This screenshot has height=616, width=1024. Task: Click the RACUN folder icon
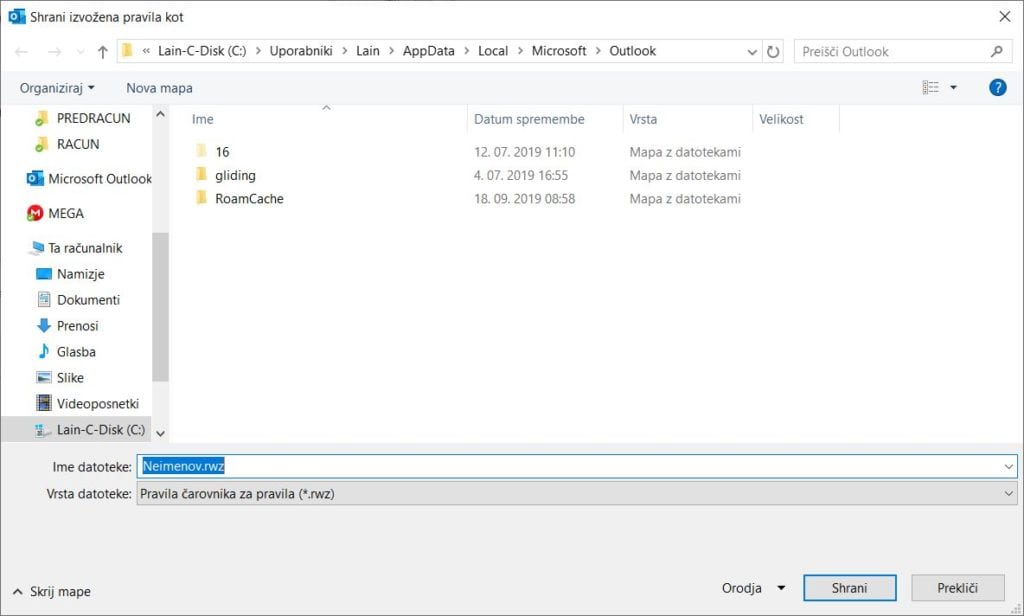tap(41, 144)
